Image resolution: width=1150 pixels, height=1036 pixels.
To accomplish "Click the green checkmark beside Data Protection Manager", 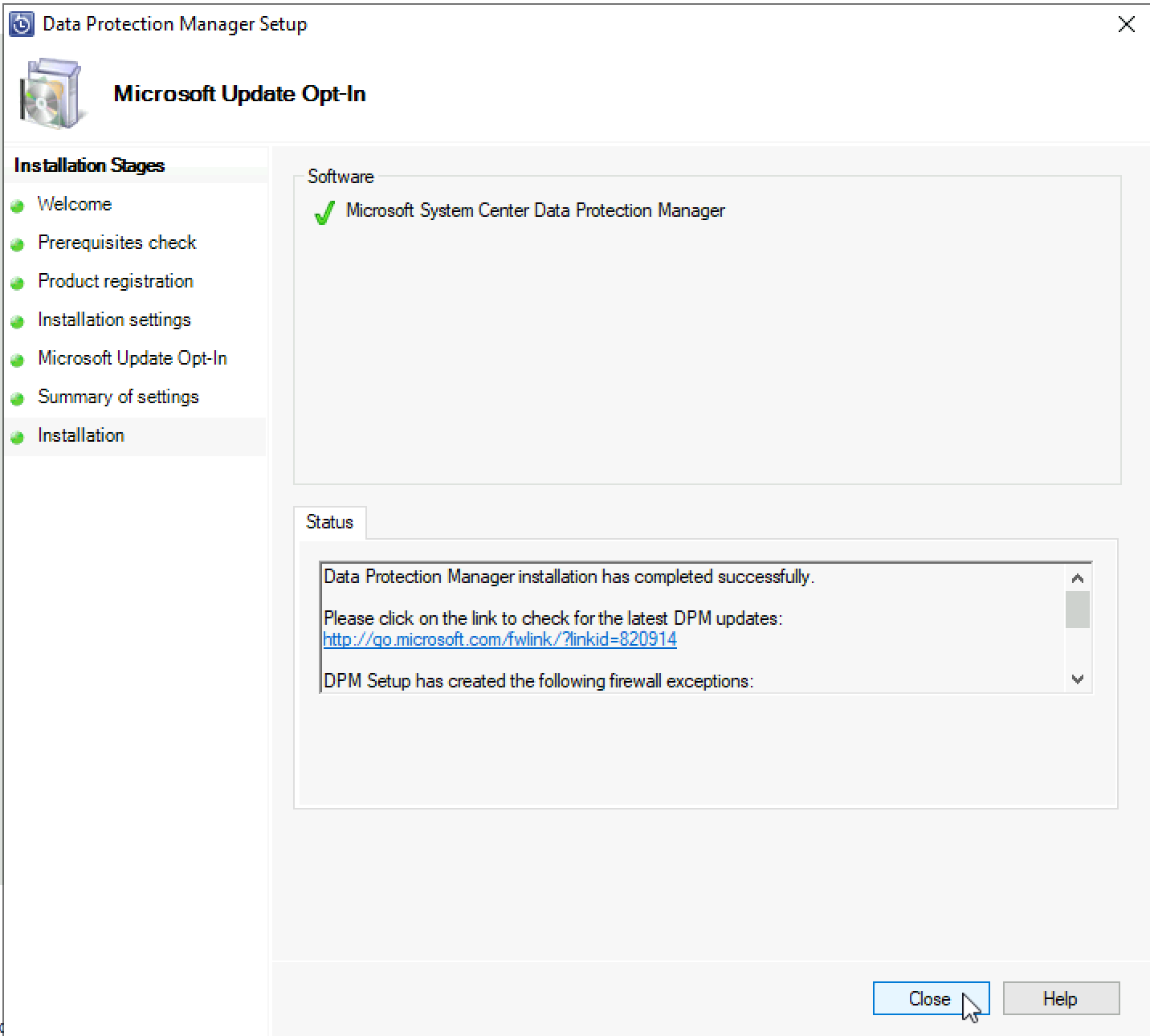I will [324, 213].
